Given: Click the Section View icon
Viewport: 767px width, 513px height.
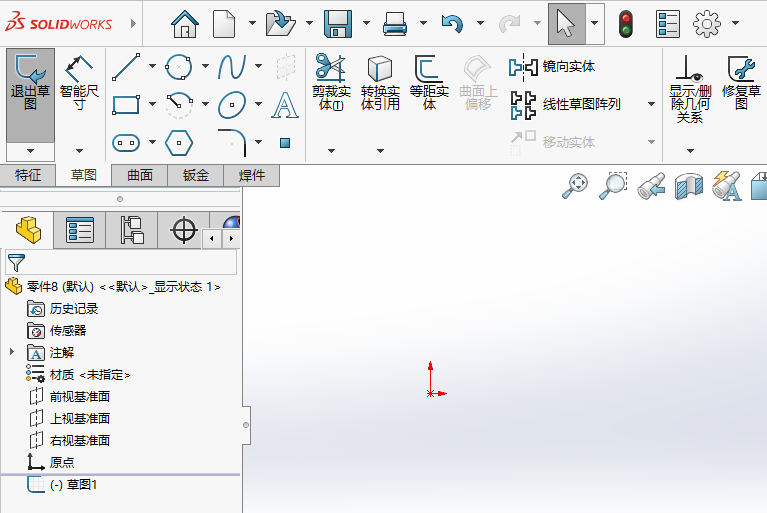Looking at the screenshot, I should 689,186.
